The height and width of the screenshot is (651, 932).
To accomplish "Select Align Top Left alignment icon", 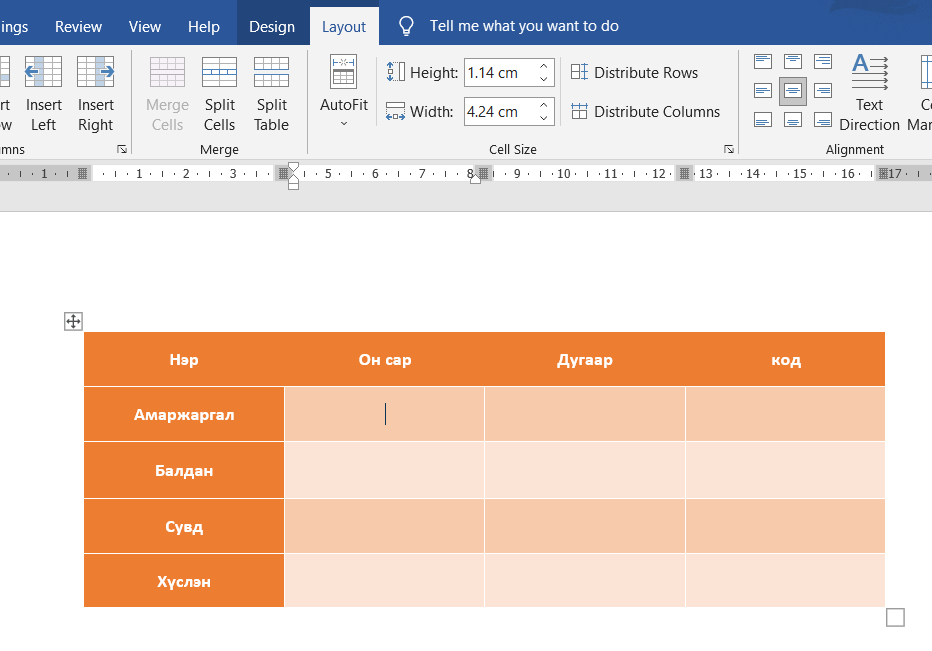I will (763, 61).
